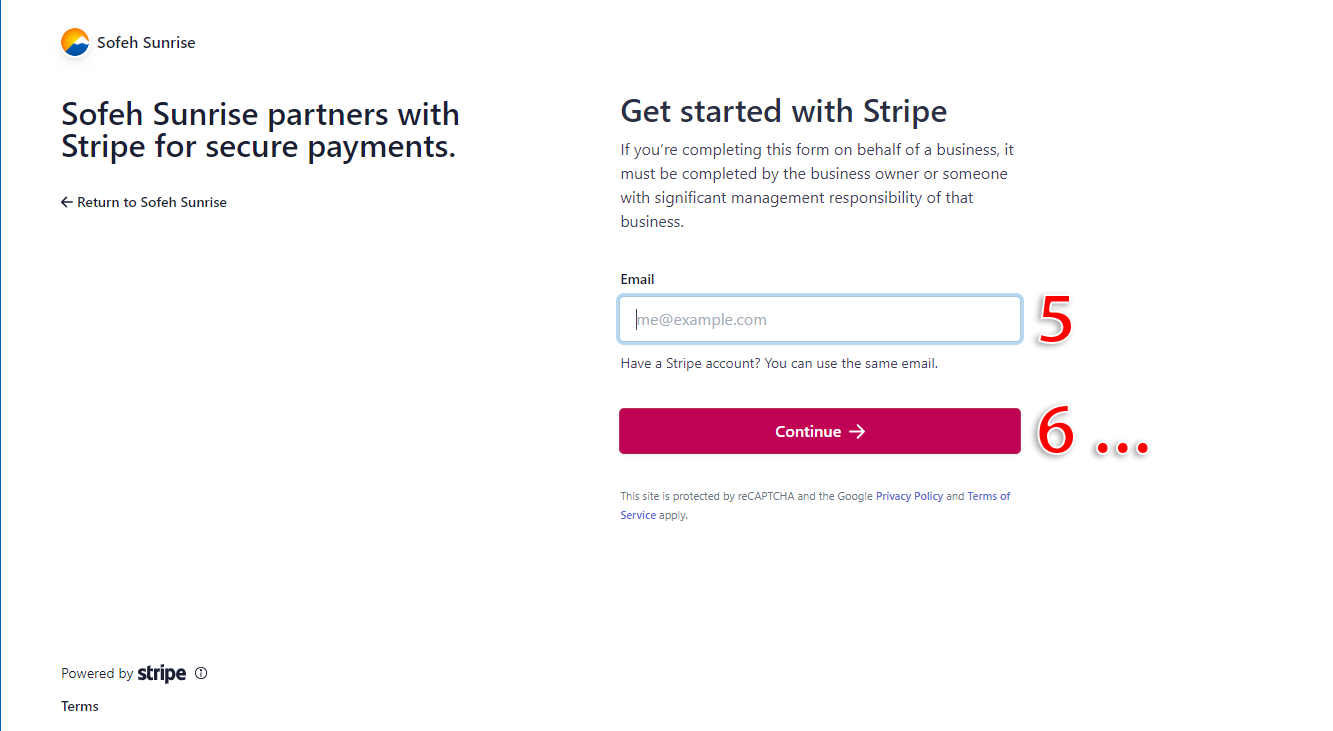Click the left arrow icon beside Return
1333x731 pixels.
point(67,202)
